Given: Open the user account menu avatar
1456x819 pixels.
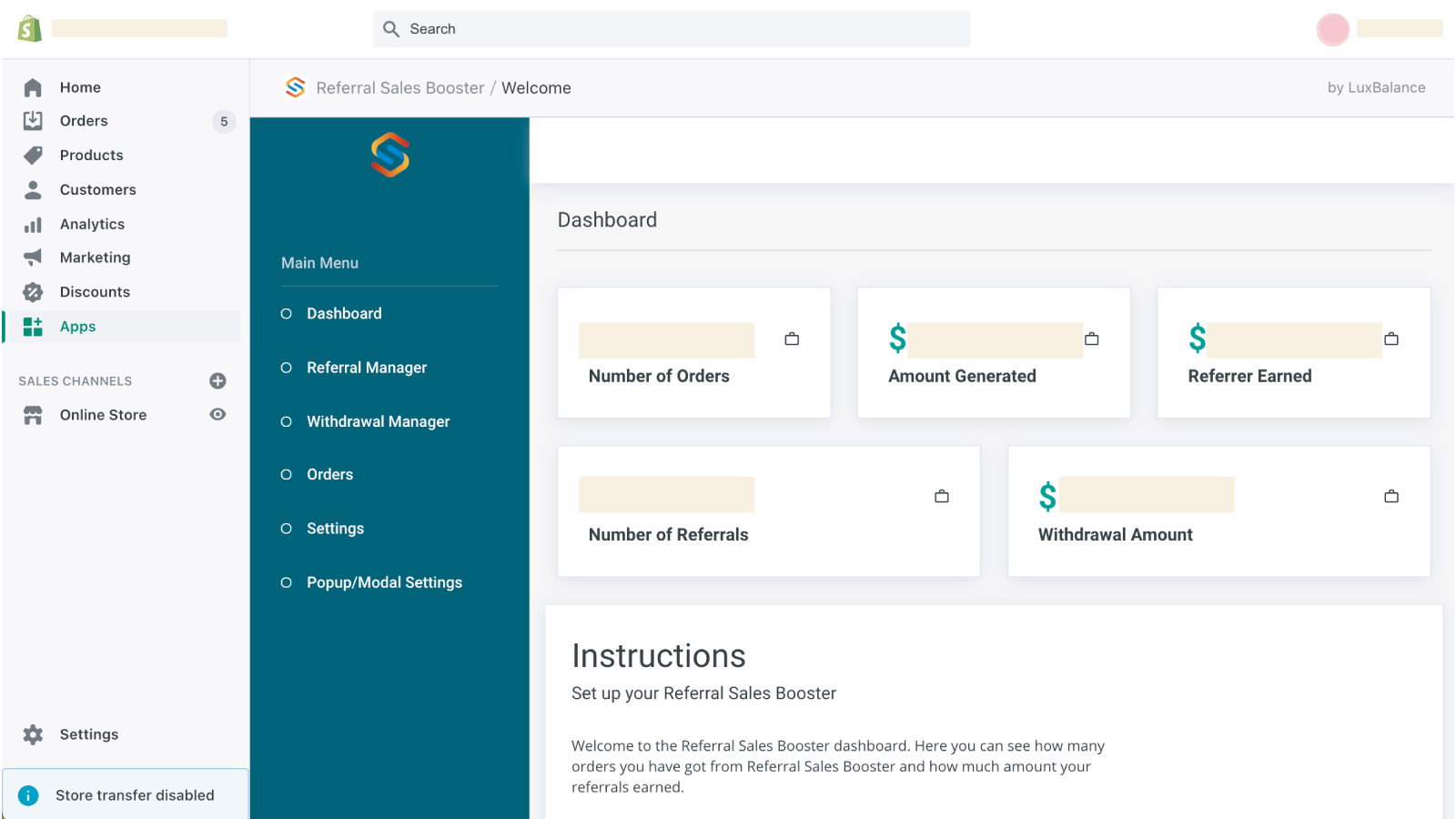Looking at the screenshot, I should pos(1332,29).
